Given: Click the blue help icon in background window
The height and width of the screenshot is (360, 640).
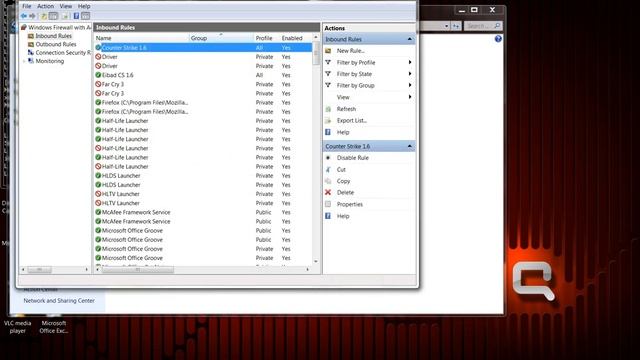Looking at the screenshot, I should tap(498, 39).
